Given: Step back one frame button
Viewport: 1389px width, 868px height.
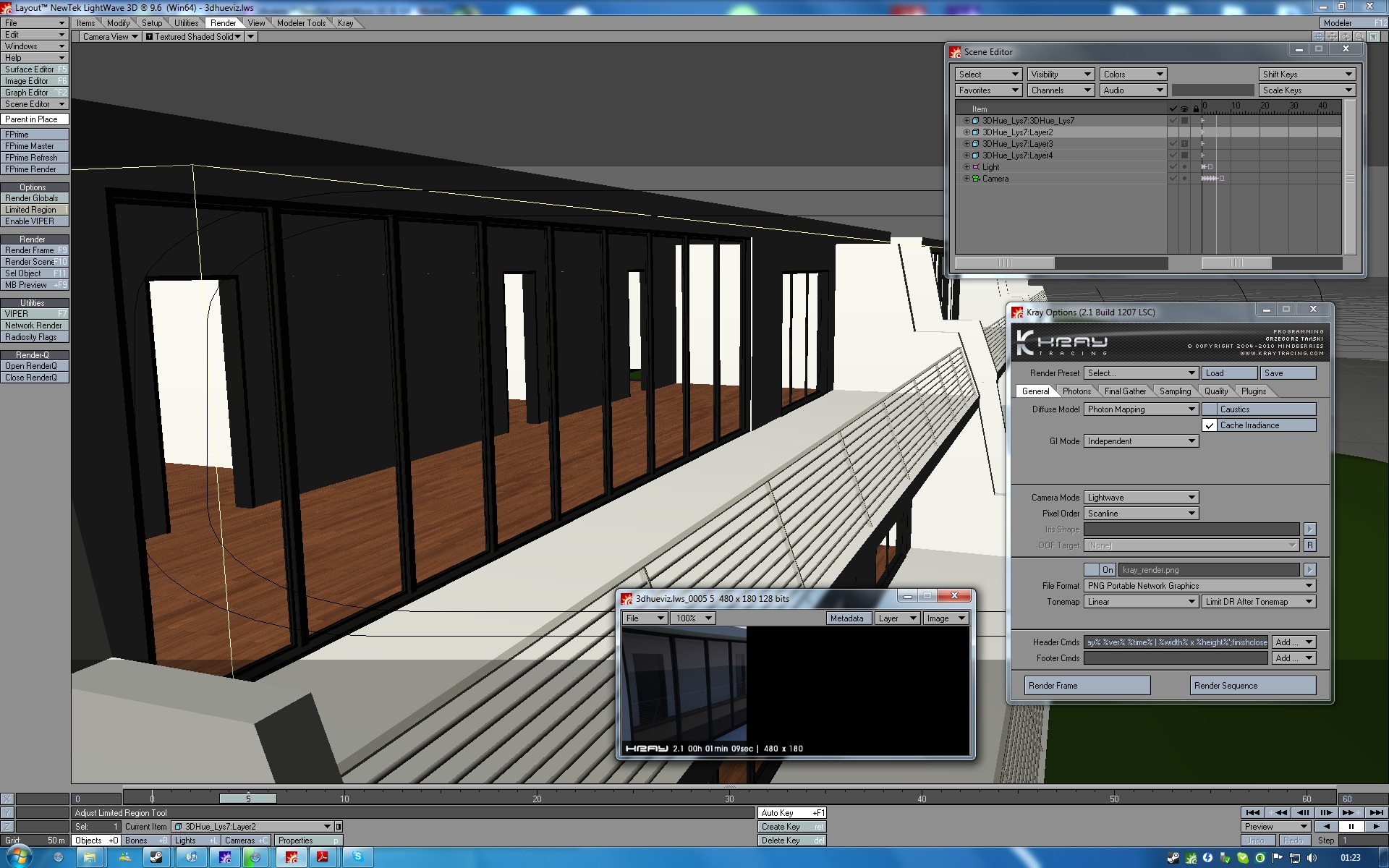Looking at the screenshot, I should tap(1302, 812).
